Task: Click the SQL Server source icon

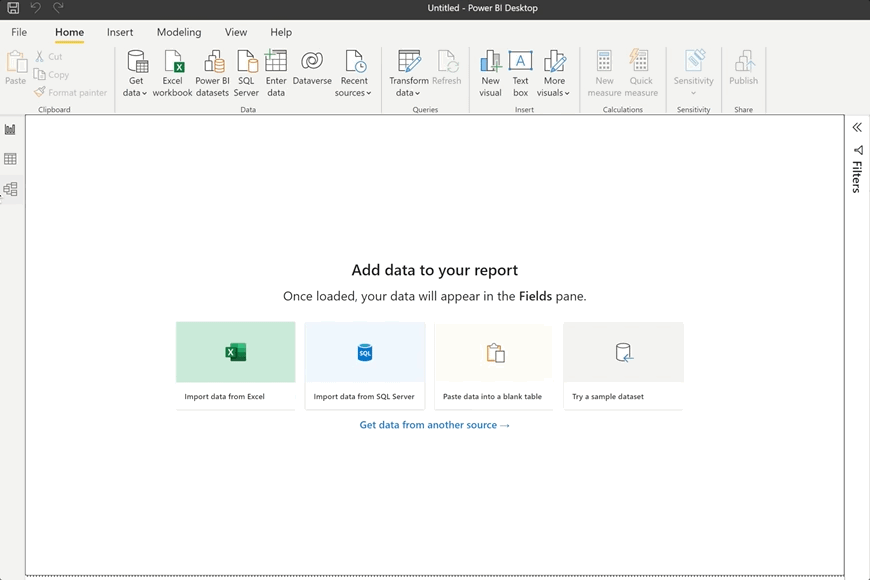Action: click(247, 61)
